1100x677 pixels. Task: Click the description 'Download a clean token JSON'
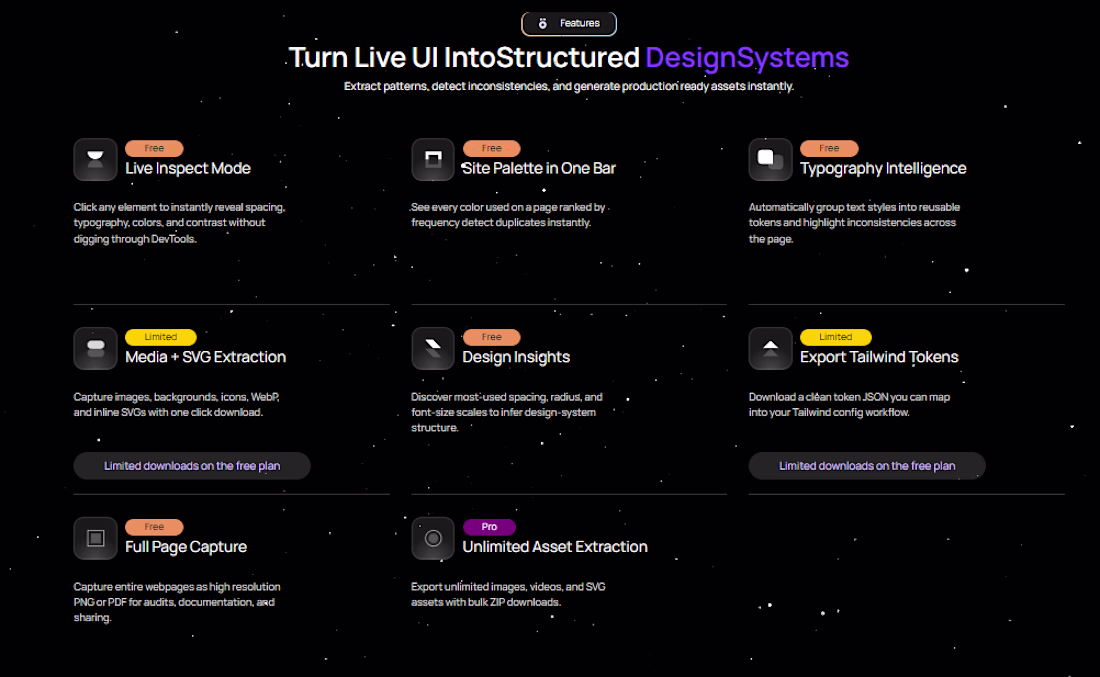850,405
